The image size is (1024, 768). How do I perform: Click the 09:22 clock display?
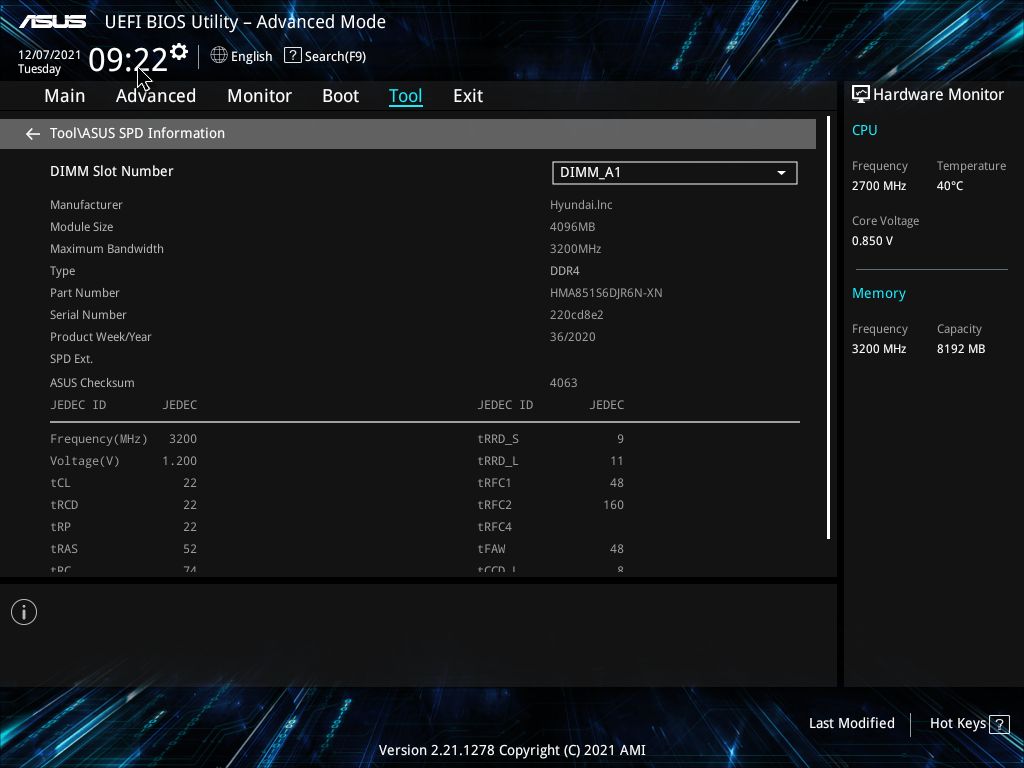coord(128,59)
